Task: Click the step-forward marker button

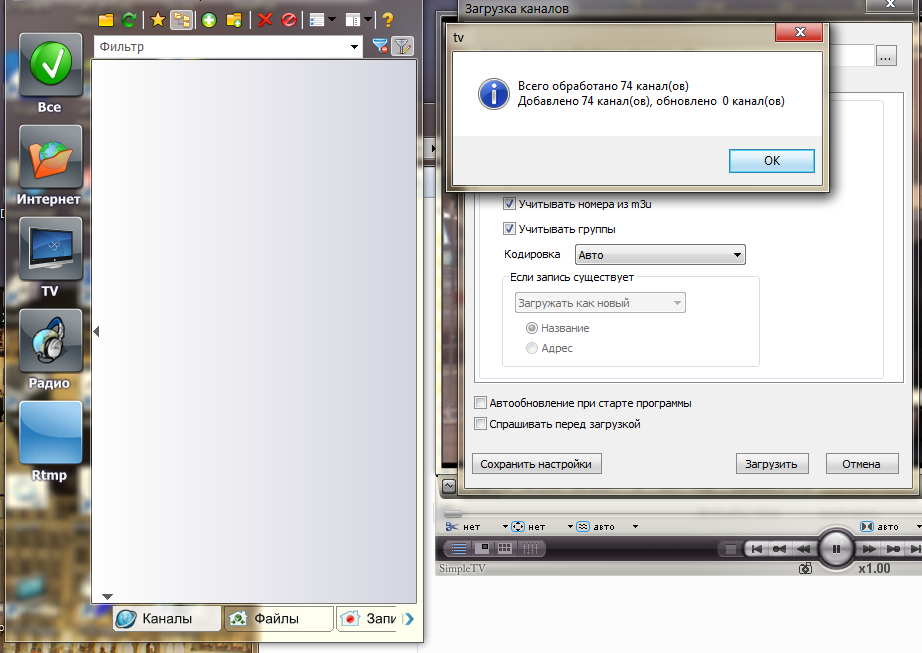Action: pyautogui.click(x=893, y=549)
